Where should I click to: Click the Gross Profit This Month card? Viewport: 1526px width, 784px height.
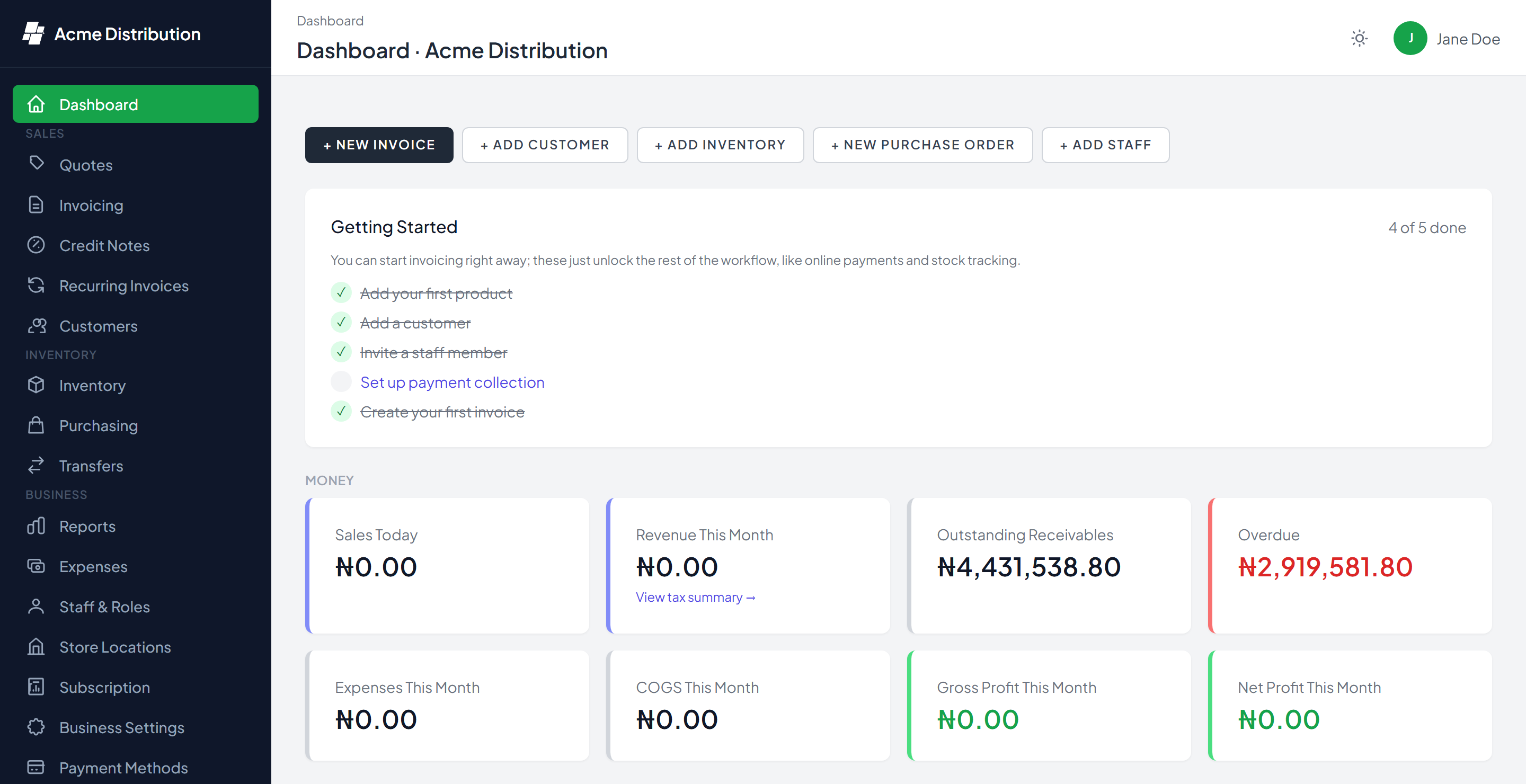(x=1049, y=706)
